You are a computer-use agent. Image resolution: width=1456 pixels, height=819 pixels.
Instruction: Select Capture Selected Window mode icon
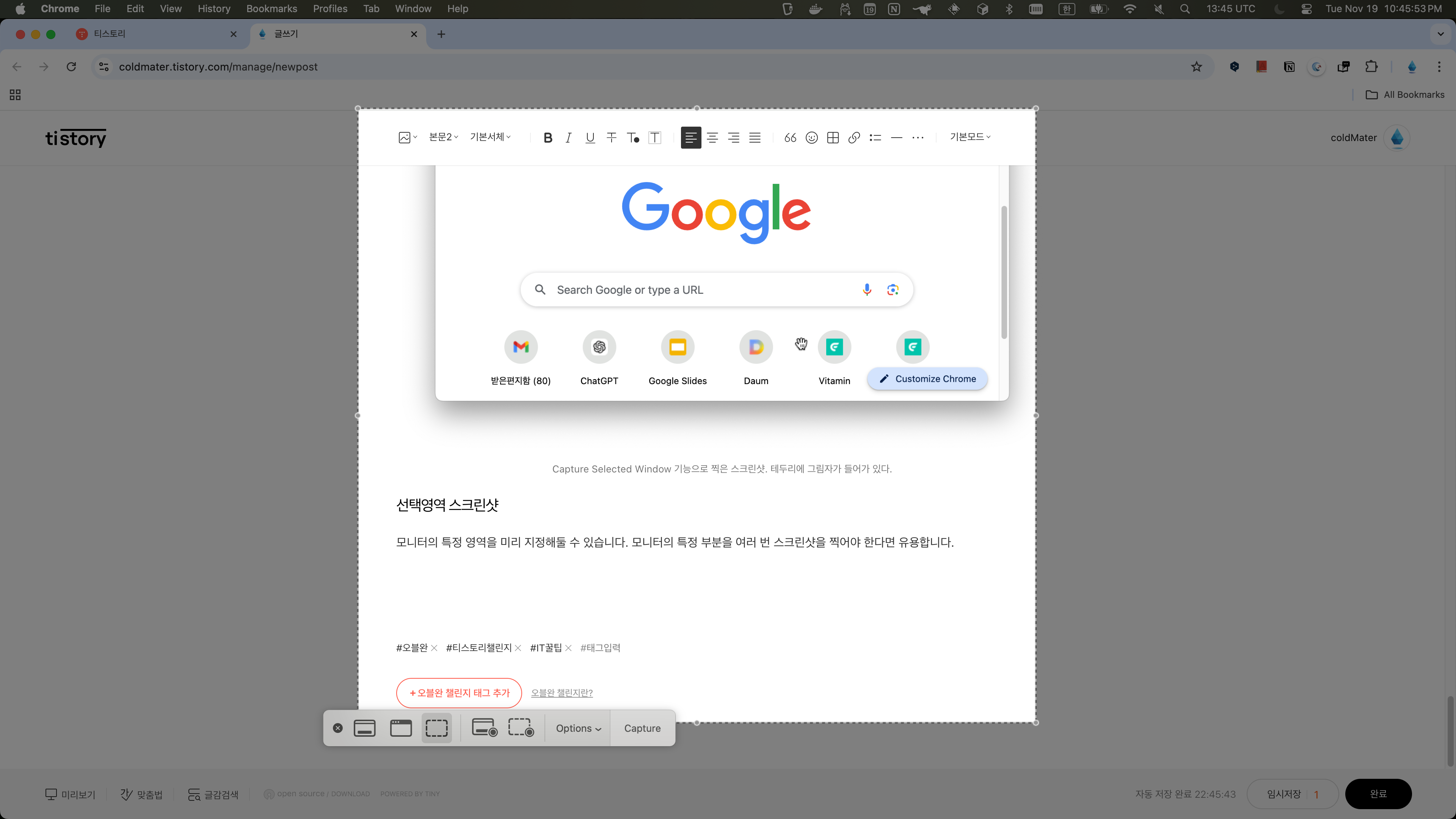401,728
